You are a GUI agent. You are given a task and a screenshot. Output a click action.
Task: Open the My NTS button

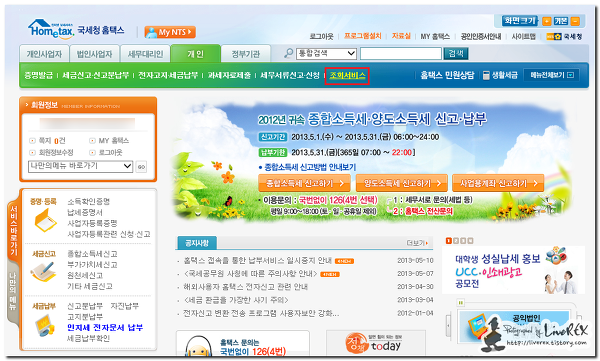click(170, 32)
